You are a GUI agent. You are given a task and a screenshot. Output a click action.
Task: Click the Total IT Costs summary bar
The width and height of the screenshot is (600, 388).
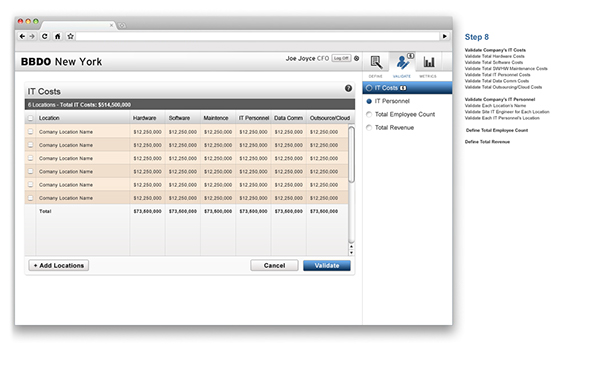190,104
